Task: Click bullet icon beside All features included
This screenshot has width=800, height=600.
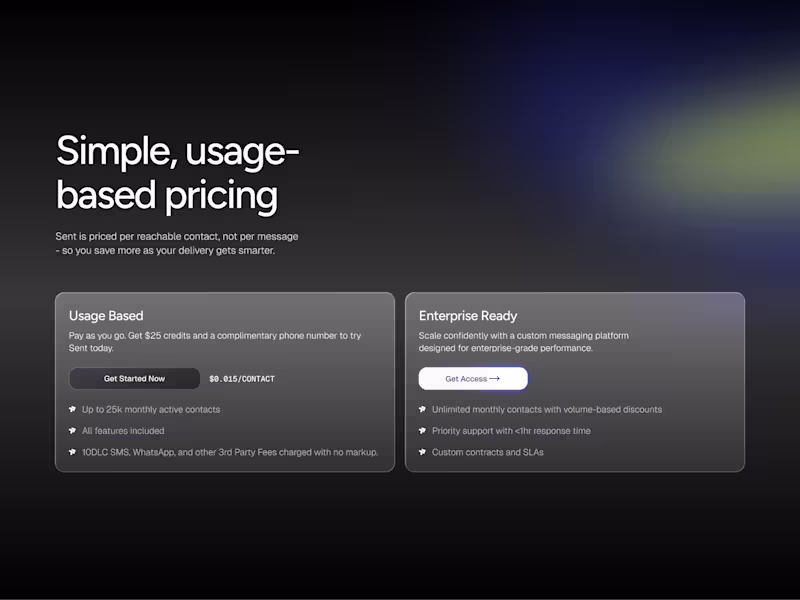Action: (72, 431)
